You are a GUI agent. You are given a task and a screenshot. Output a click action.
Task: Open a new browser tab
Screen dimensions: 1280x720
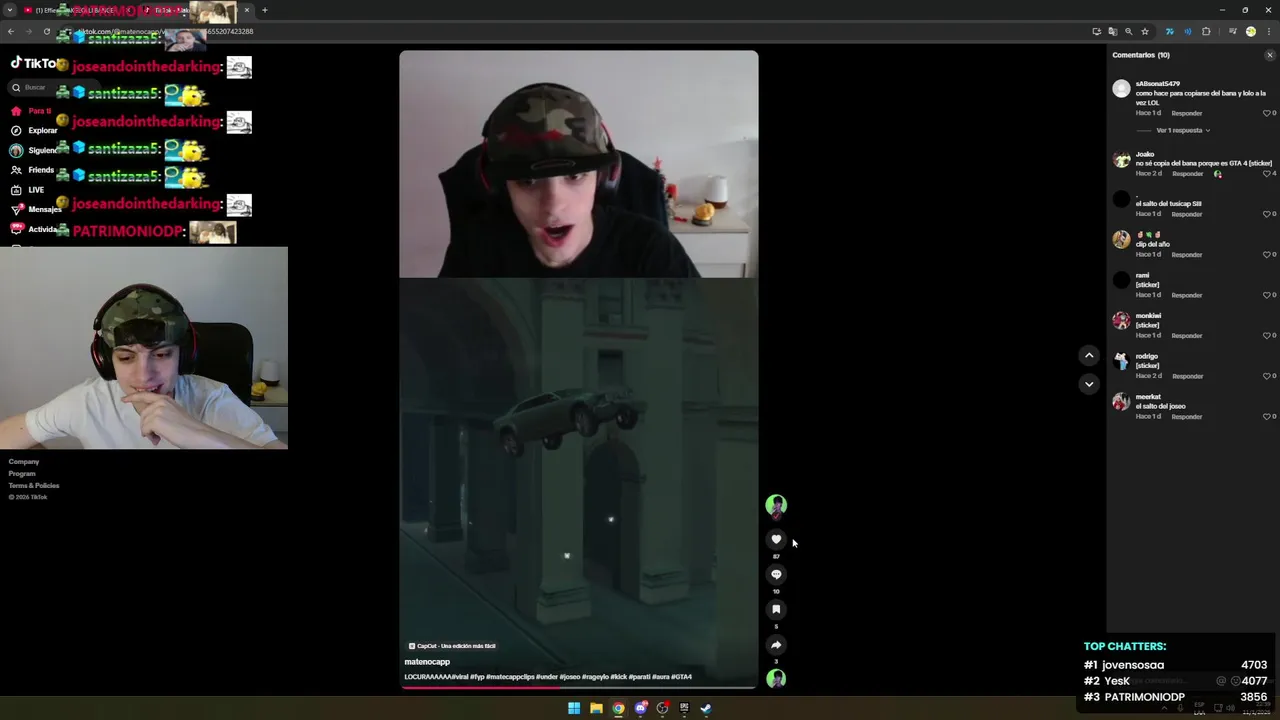(x=264, y=10)
